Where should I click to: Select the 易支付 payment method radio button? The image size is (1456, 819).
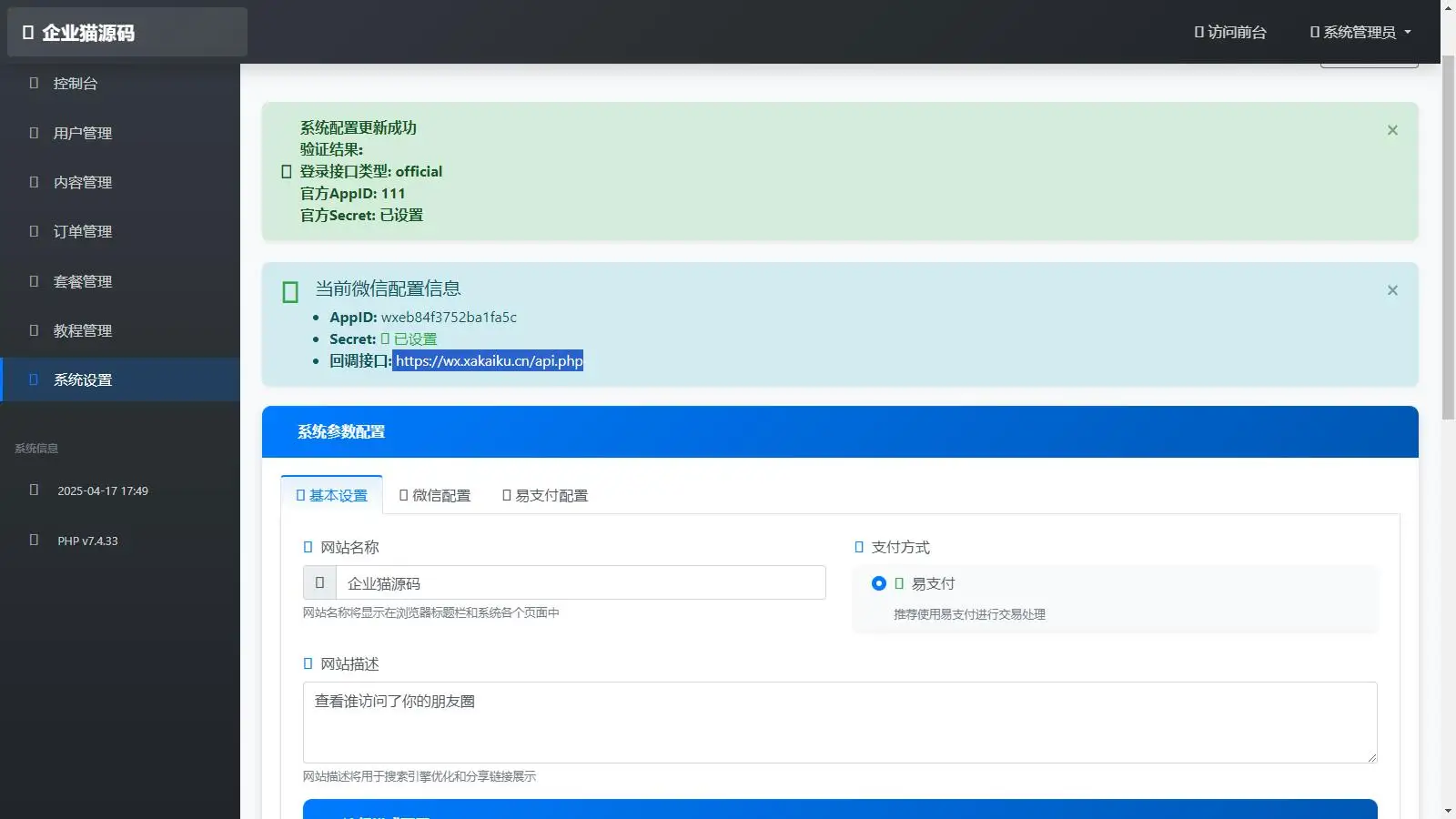(x=878, y=583)
